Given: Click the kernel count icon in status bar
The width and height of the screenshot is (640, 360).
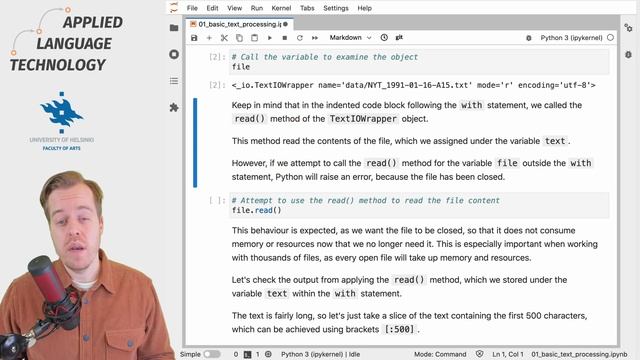Looking at the screenshot, I should click(x=268, y=354).
